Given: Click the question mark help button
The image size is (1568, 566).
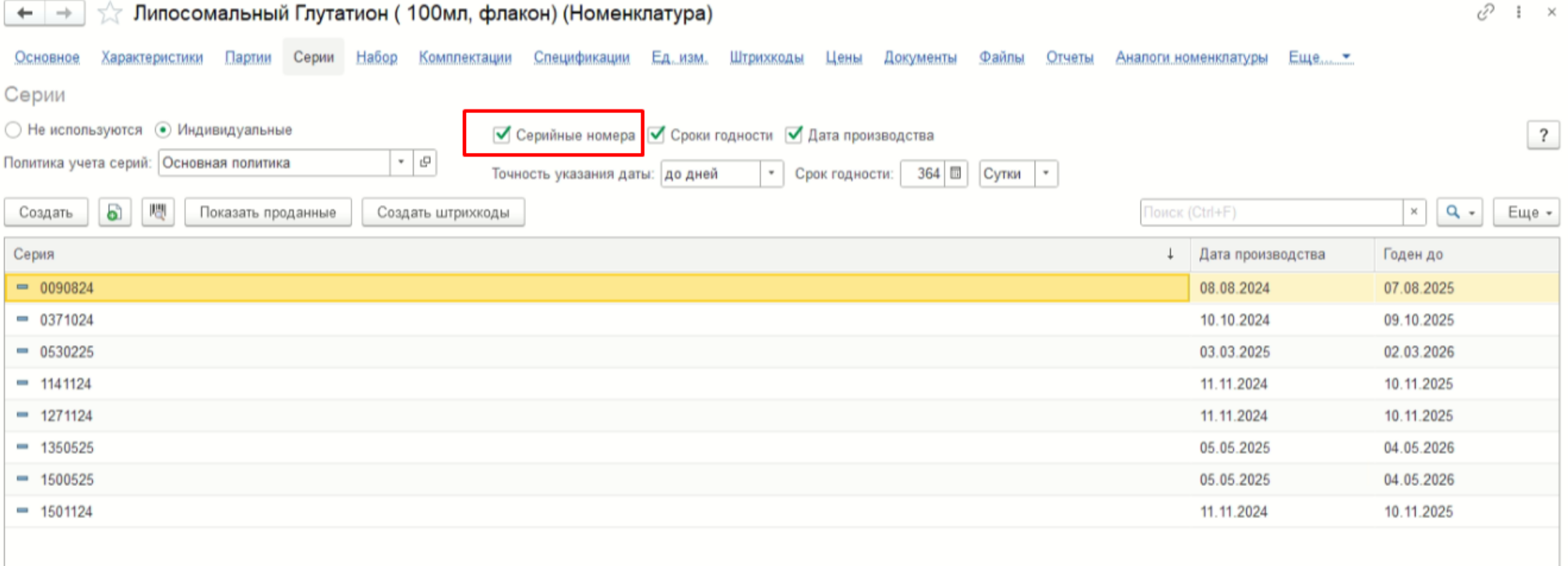Looking at the screenshot, I should [1543, 135].
